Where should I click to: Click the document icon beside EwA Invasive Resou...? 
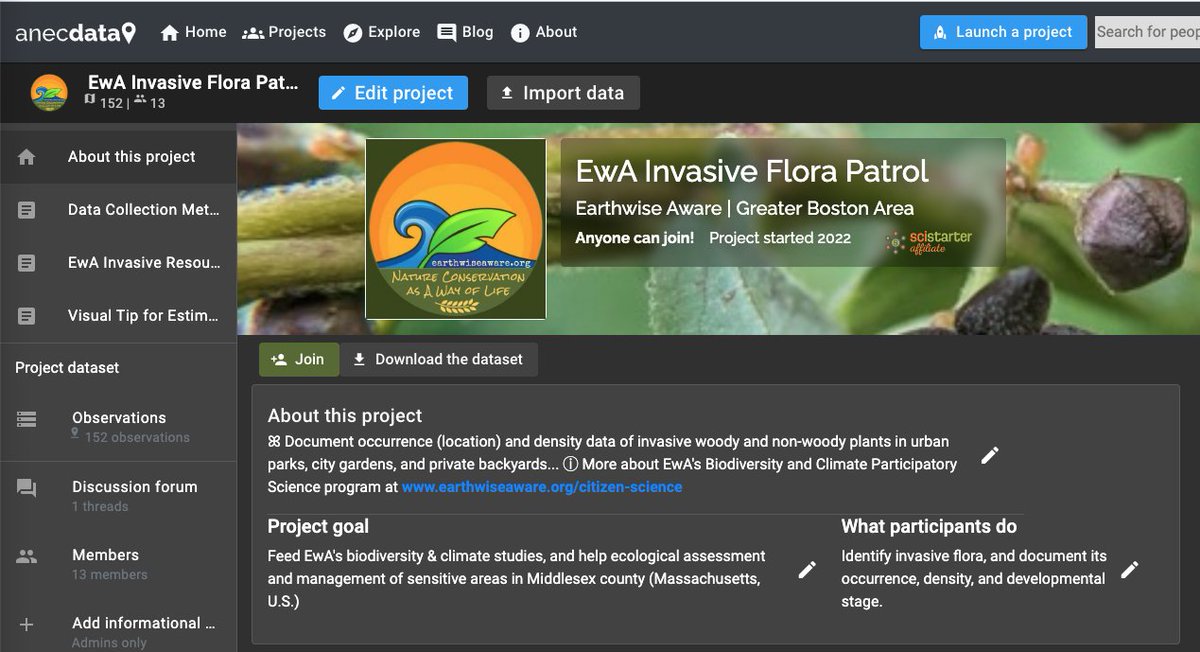27,263
